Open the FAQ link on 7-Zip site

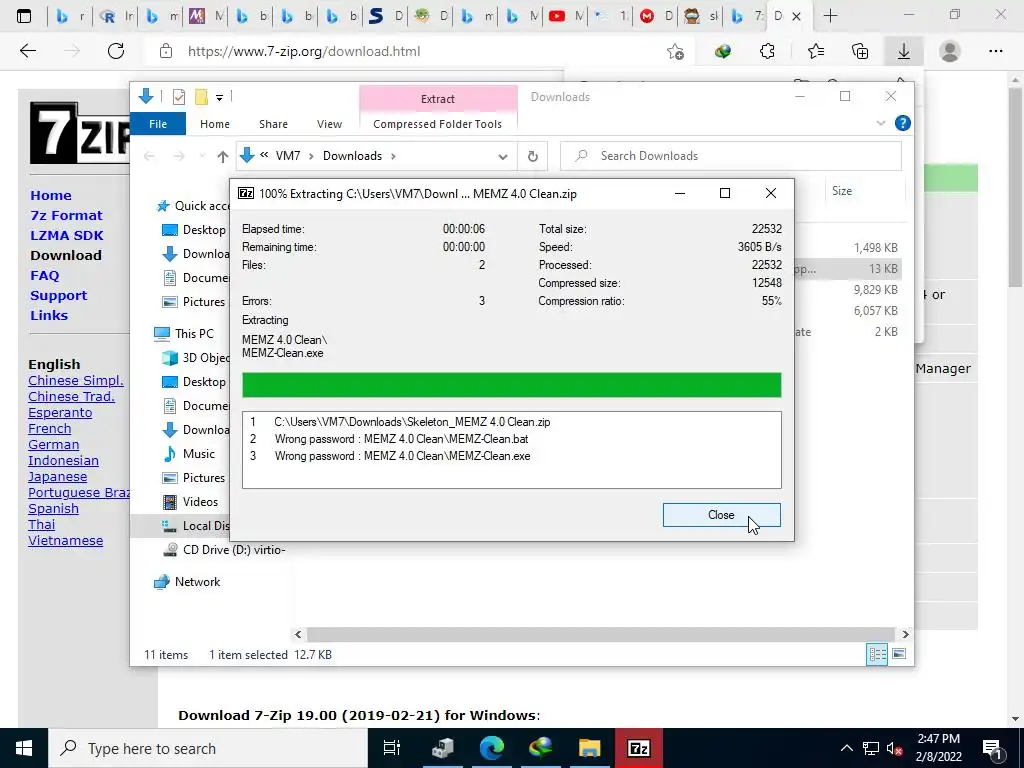pos(44,276)
